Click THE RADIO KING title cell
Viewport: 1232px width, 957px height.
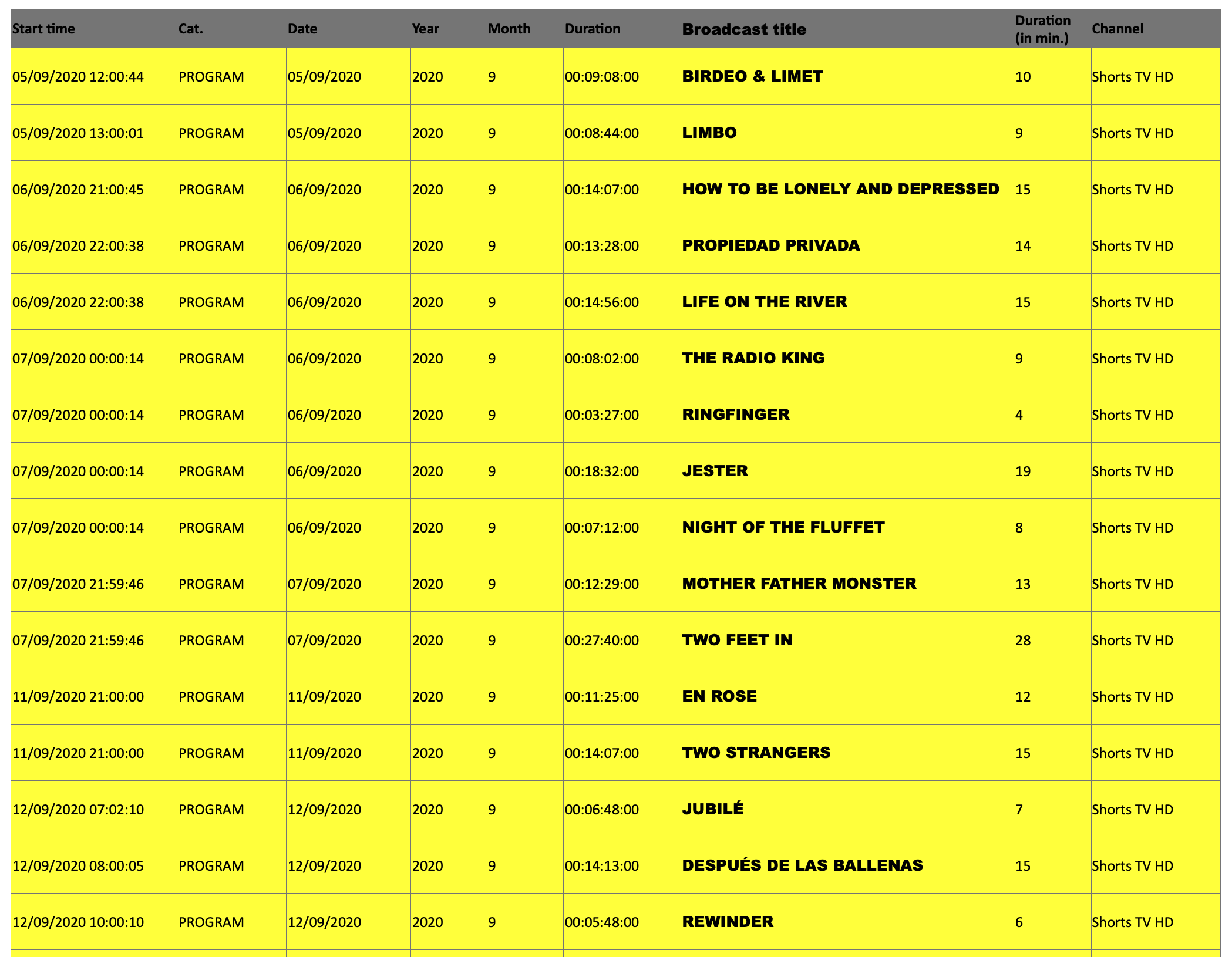tap(753, 358)
